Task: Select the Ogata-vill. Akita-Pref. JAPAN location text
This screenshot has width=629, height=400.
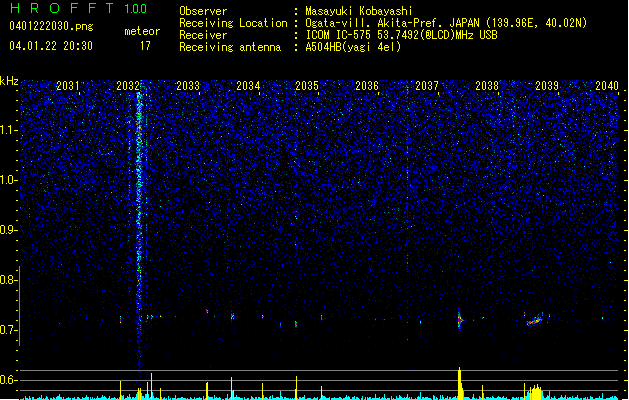Action: (x=446, y=23)
